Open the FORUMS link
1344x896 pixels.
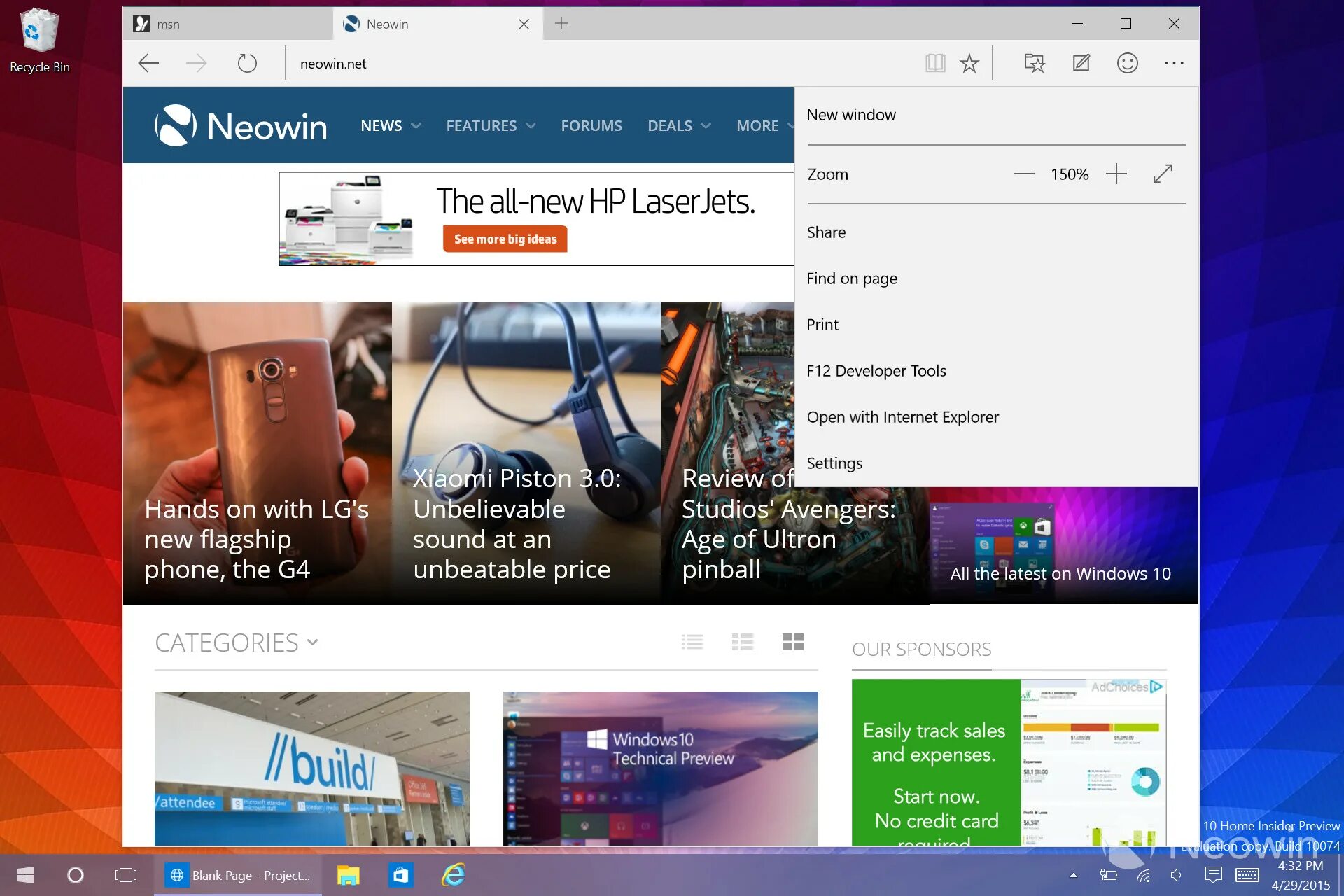point(591,126)
